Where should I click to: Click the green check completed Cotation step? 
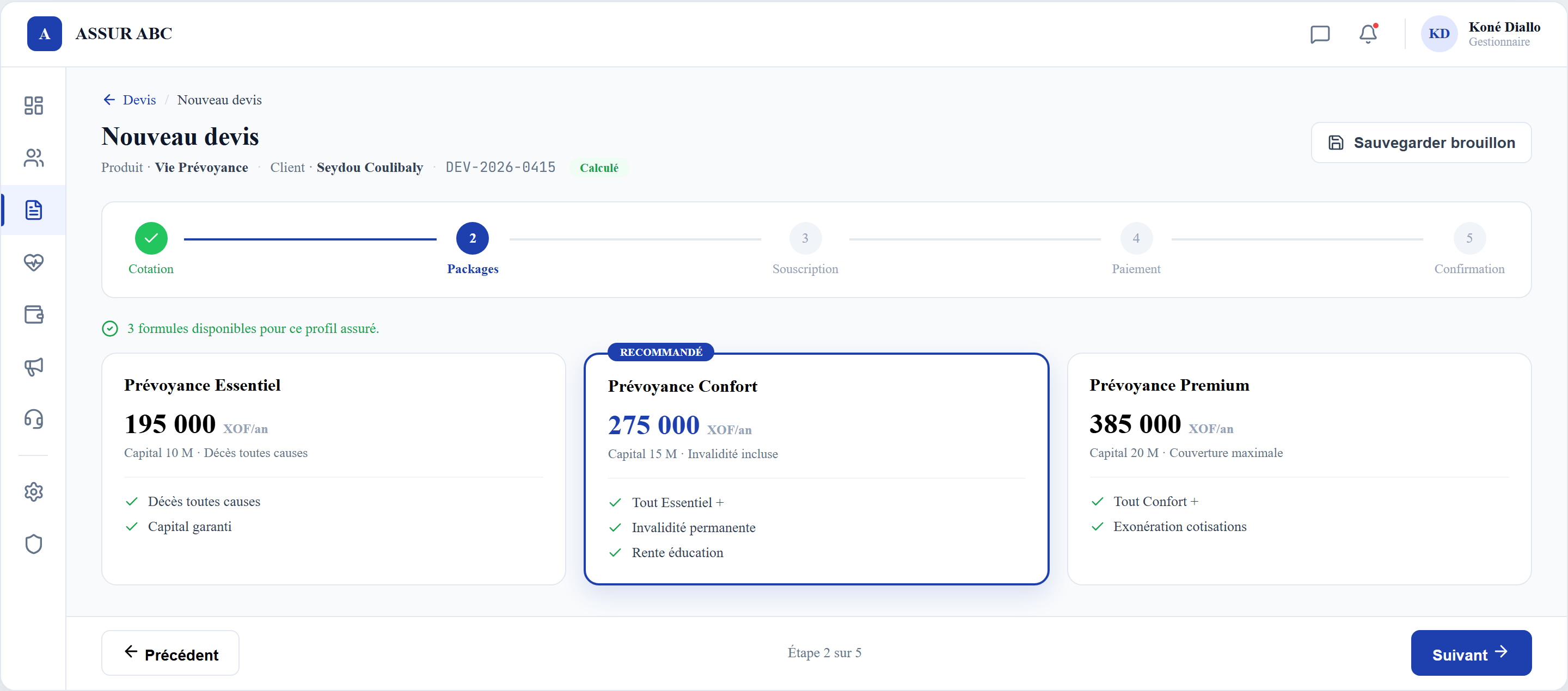151,238
